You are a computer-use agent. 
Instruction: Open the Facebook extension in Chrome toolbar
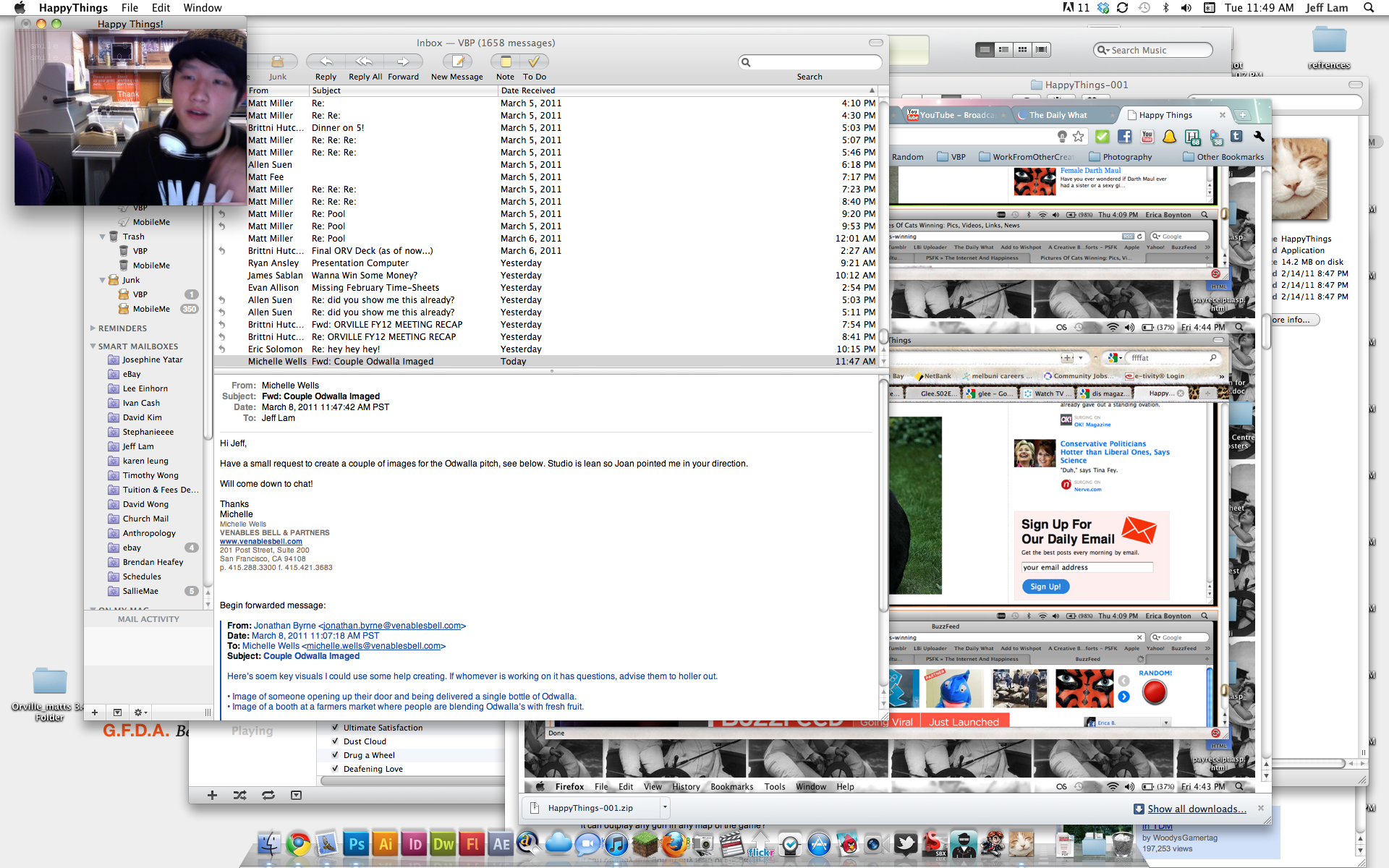pos(1124,137)
